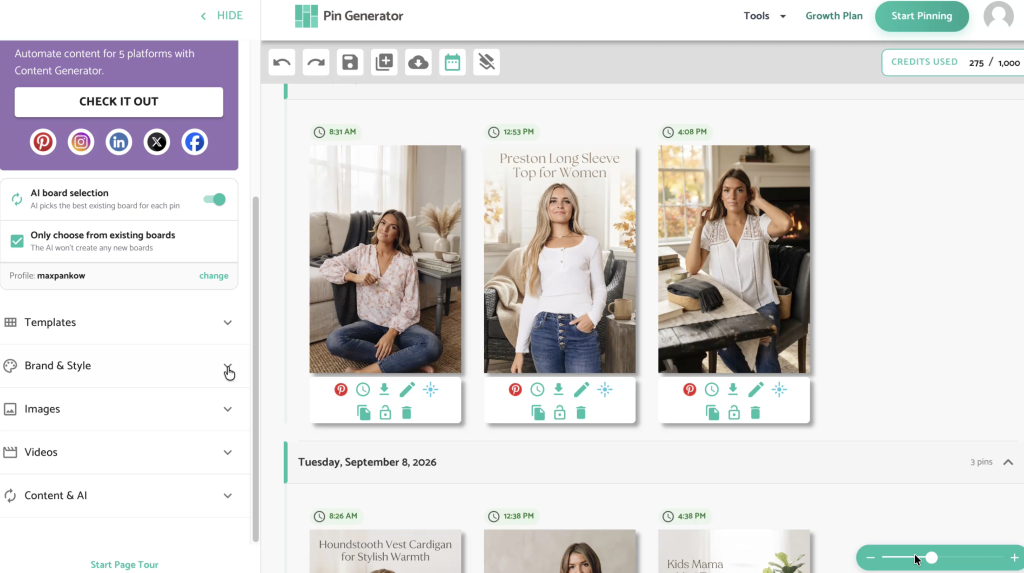The width and height of the screenshot is (1024, 573).
Task: Open the Tools dropdown menu
Action: tap(764, 16)
